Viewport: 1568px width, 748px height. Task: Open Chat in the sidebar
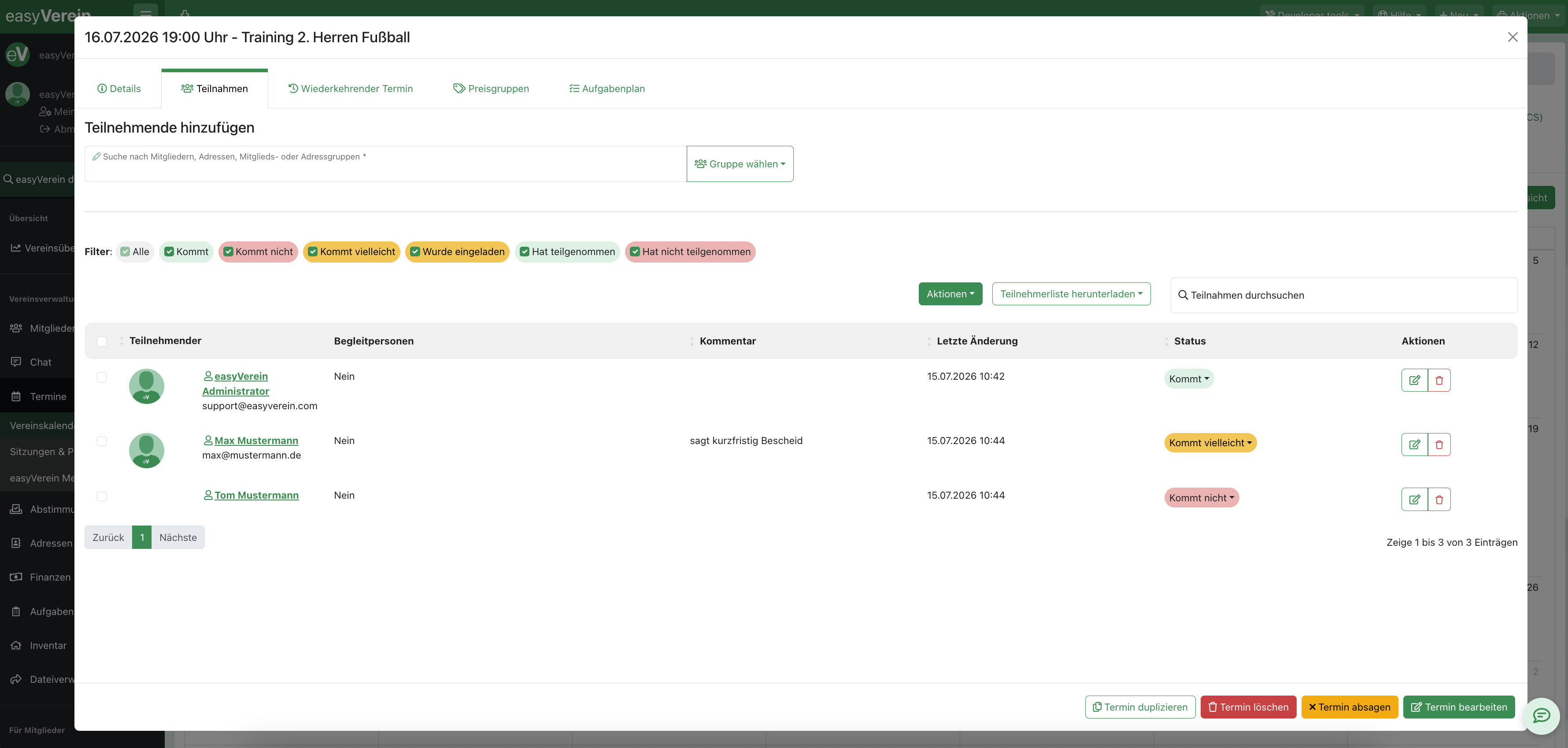coord(38,362)
